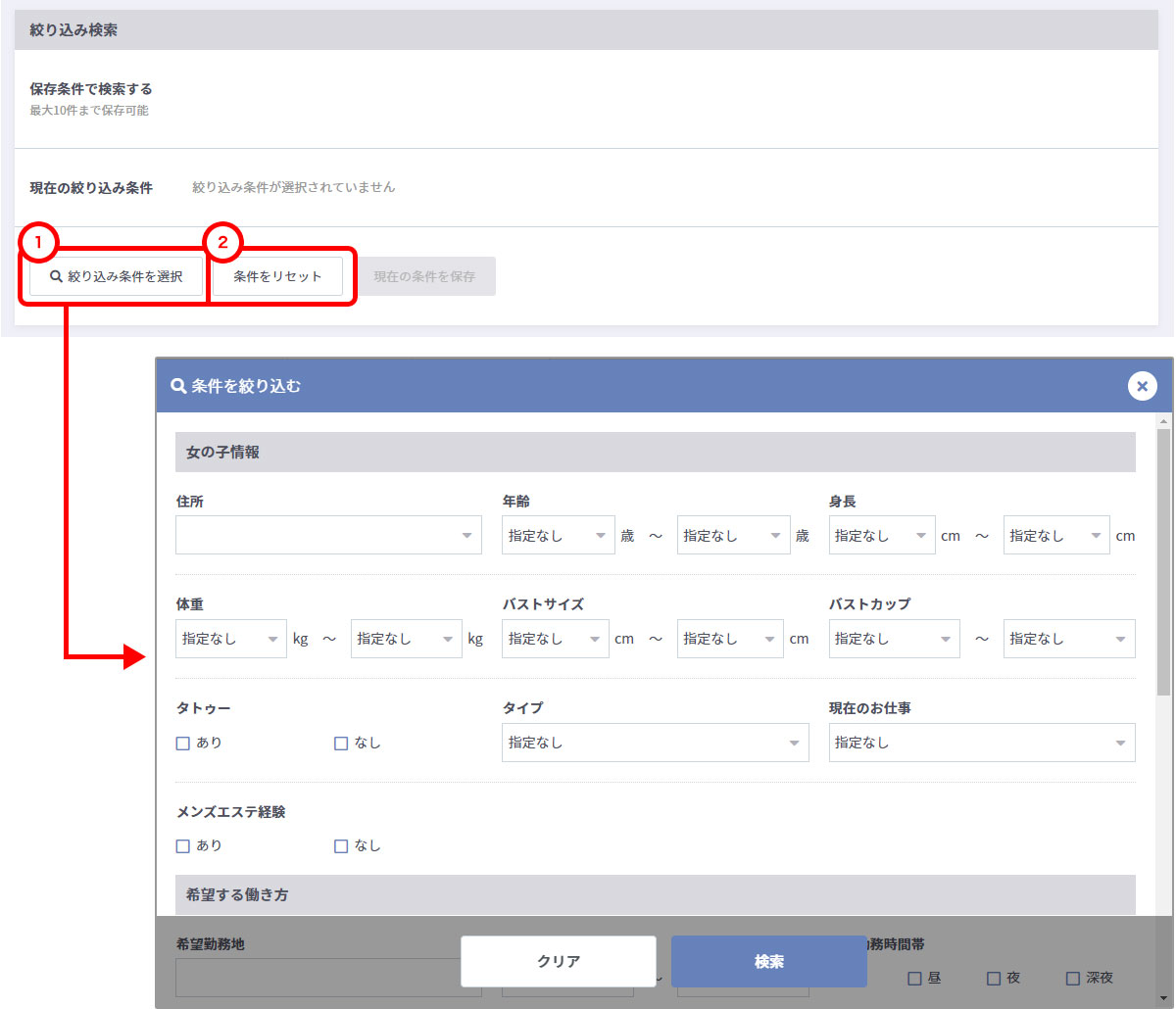Expand the minimum 体重 dropdown

pos(231,639)
